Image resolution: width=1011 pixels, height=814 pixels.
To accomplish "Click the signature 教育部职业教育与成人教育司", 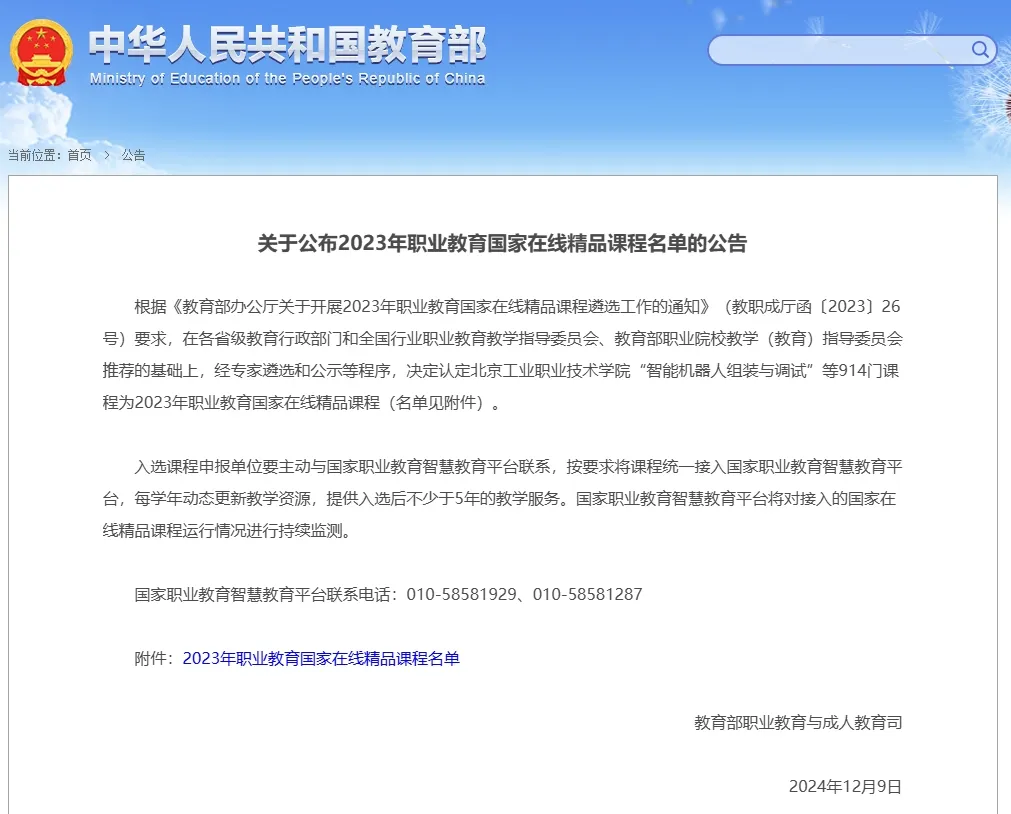I will [798, 723].
